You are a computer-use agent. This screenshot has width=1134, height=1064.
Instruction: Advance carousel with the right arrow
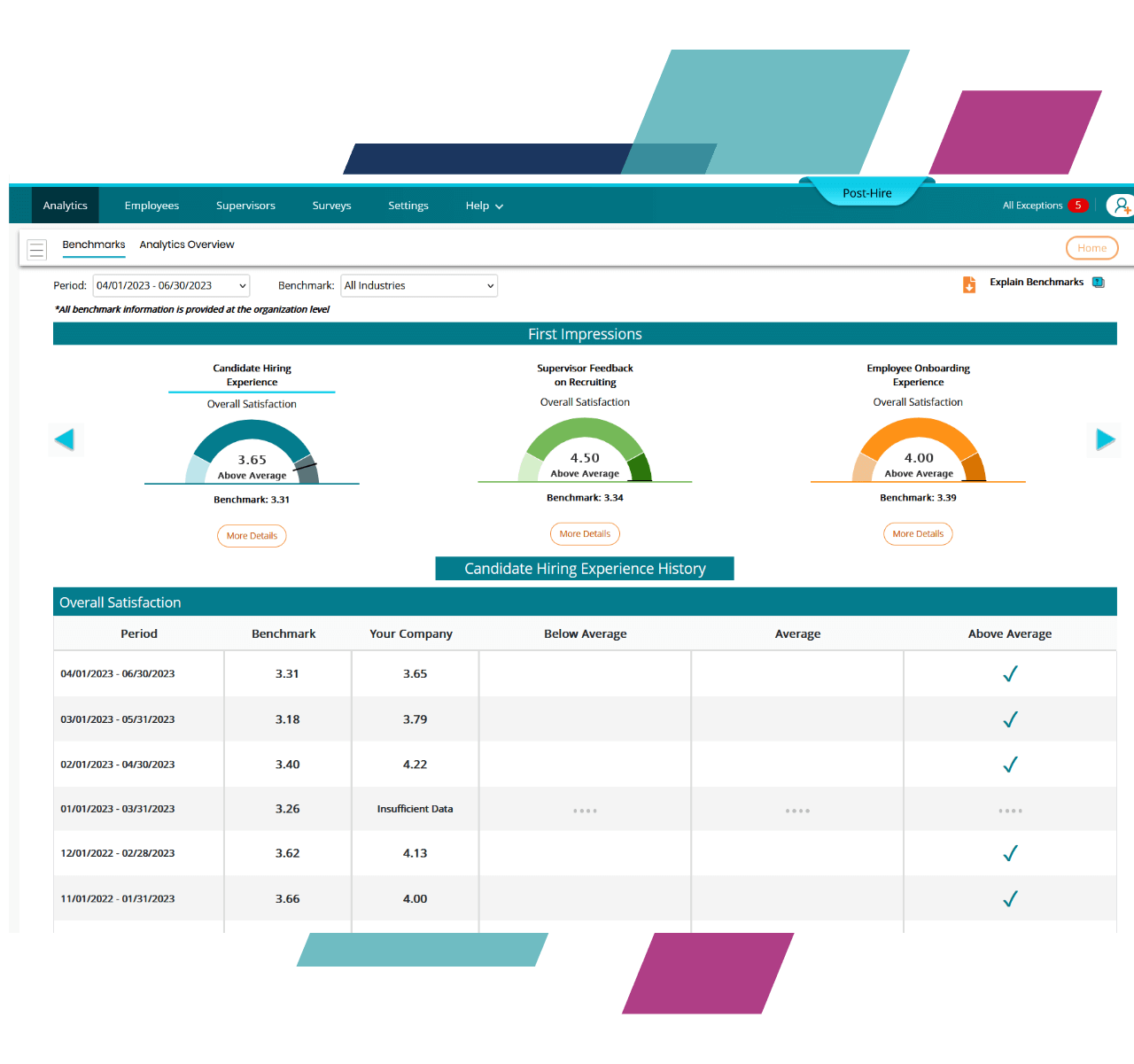click(1105, 439)
